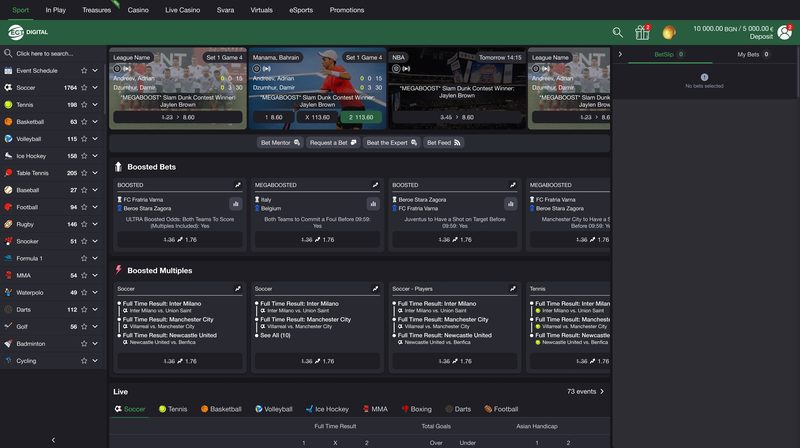Screen dimensions: 800x448
Task: Expand the Table Tennis section chevron
Action: [x=95, y=173]
